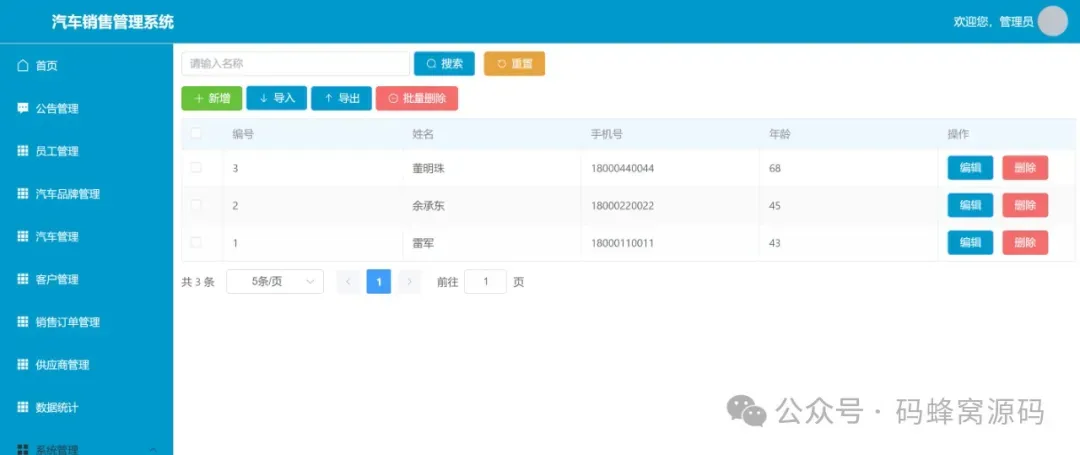
Task: Click the name cell 雷军
Action: (x=423, y=242)
